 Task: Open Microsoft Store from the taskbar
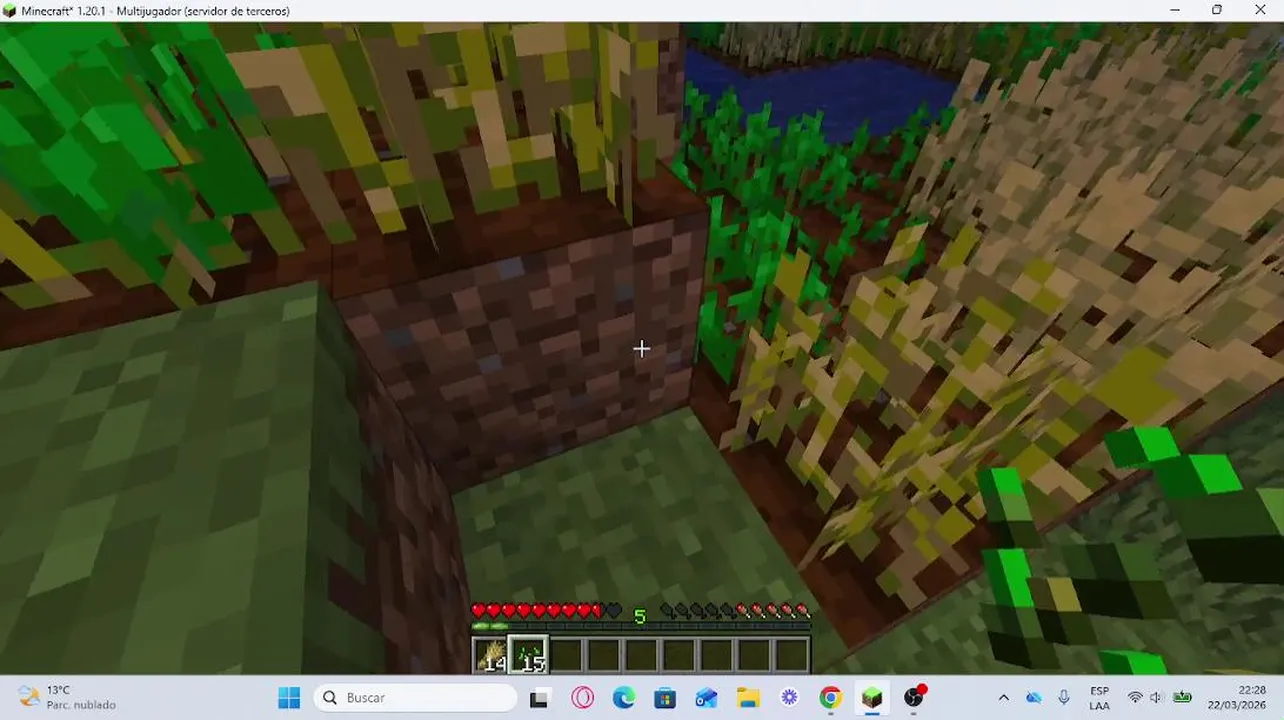click(665, 697)
